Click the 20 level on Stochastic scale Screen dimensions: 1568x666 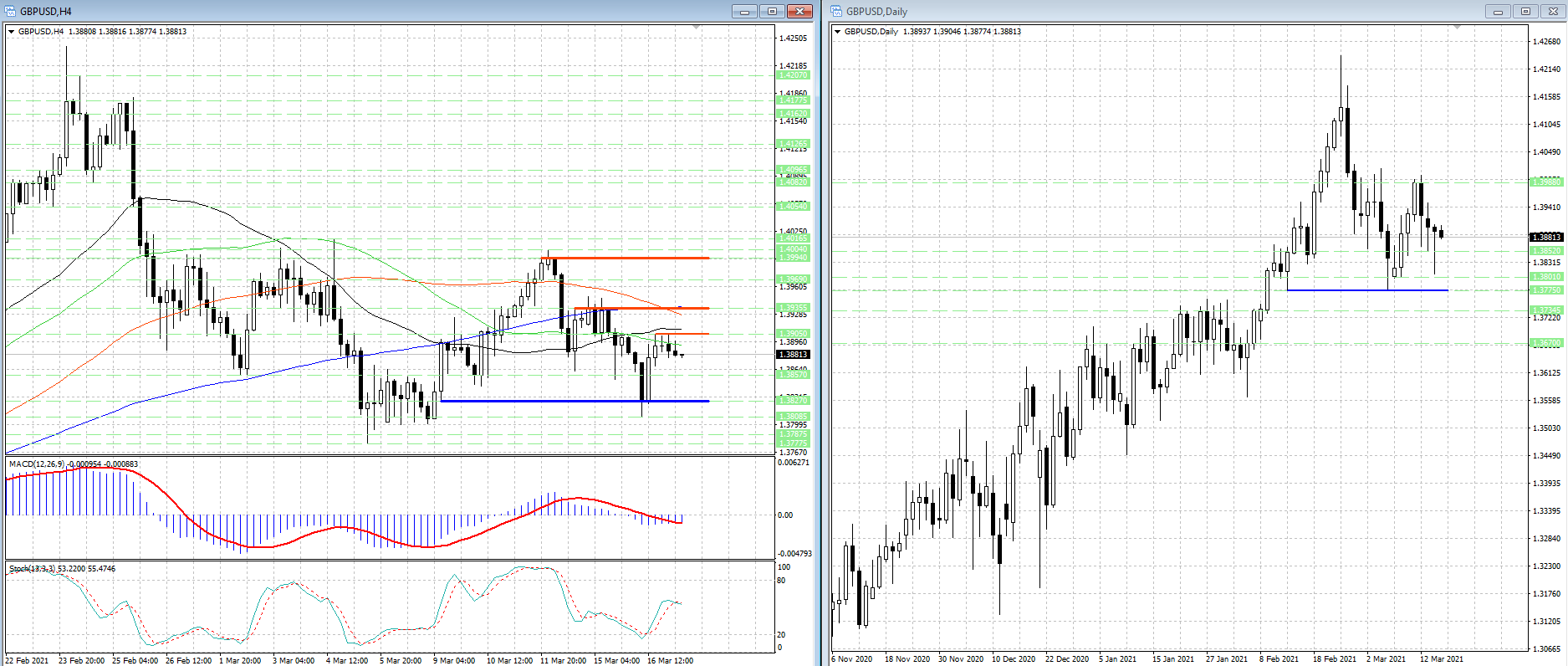782,635
